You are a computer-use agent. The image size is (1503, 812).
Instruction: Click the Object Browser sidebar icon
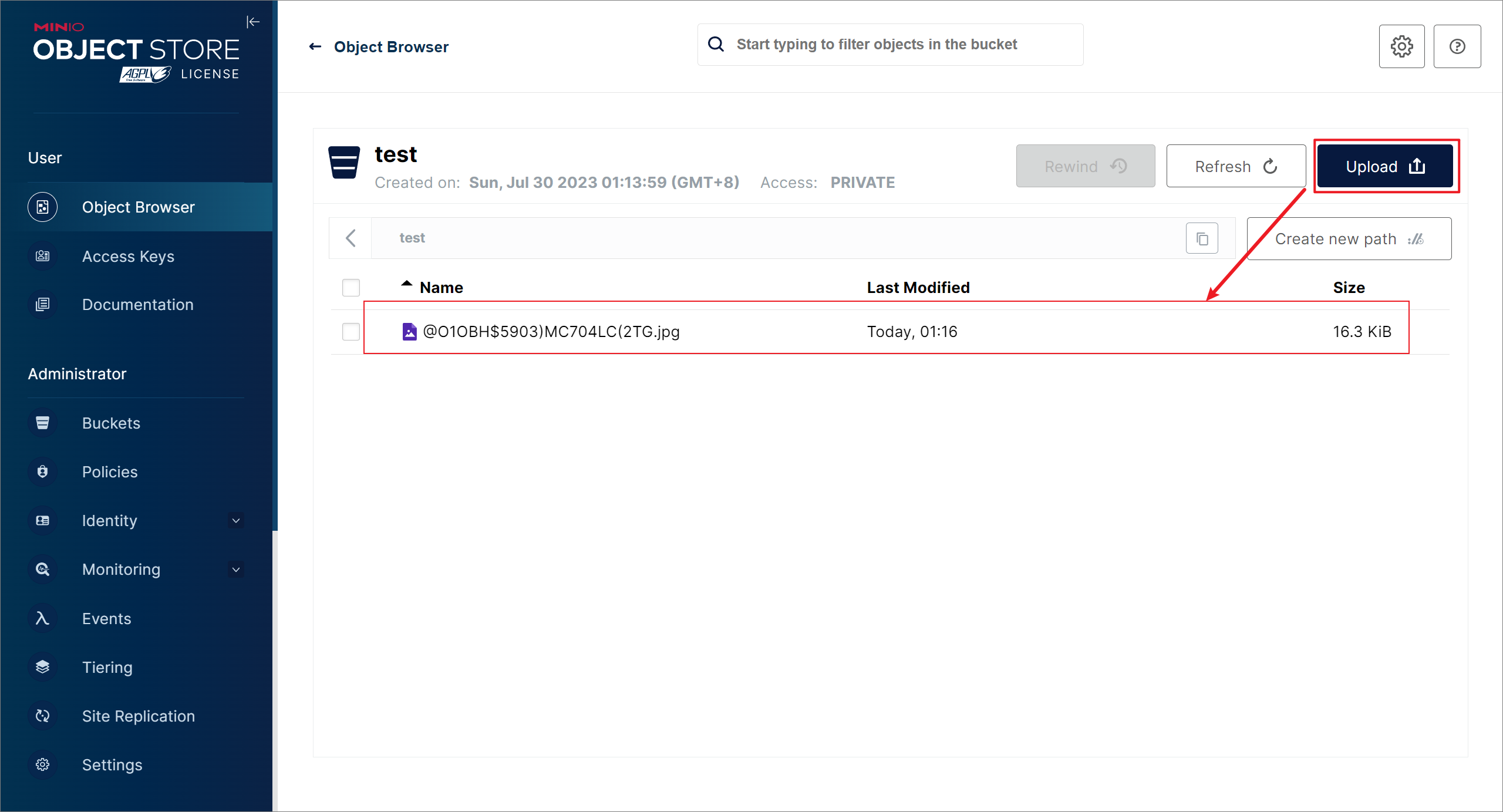[42, 207]
